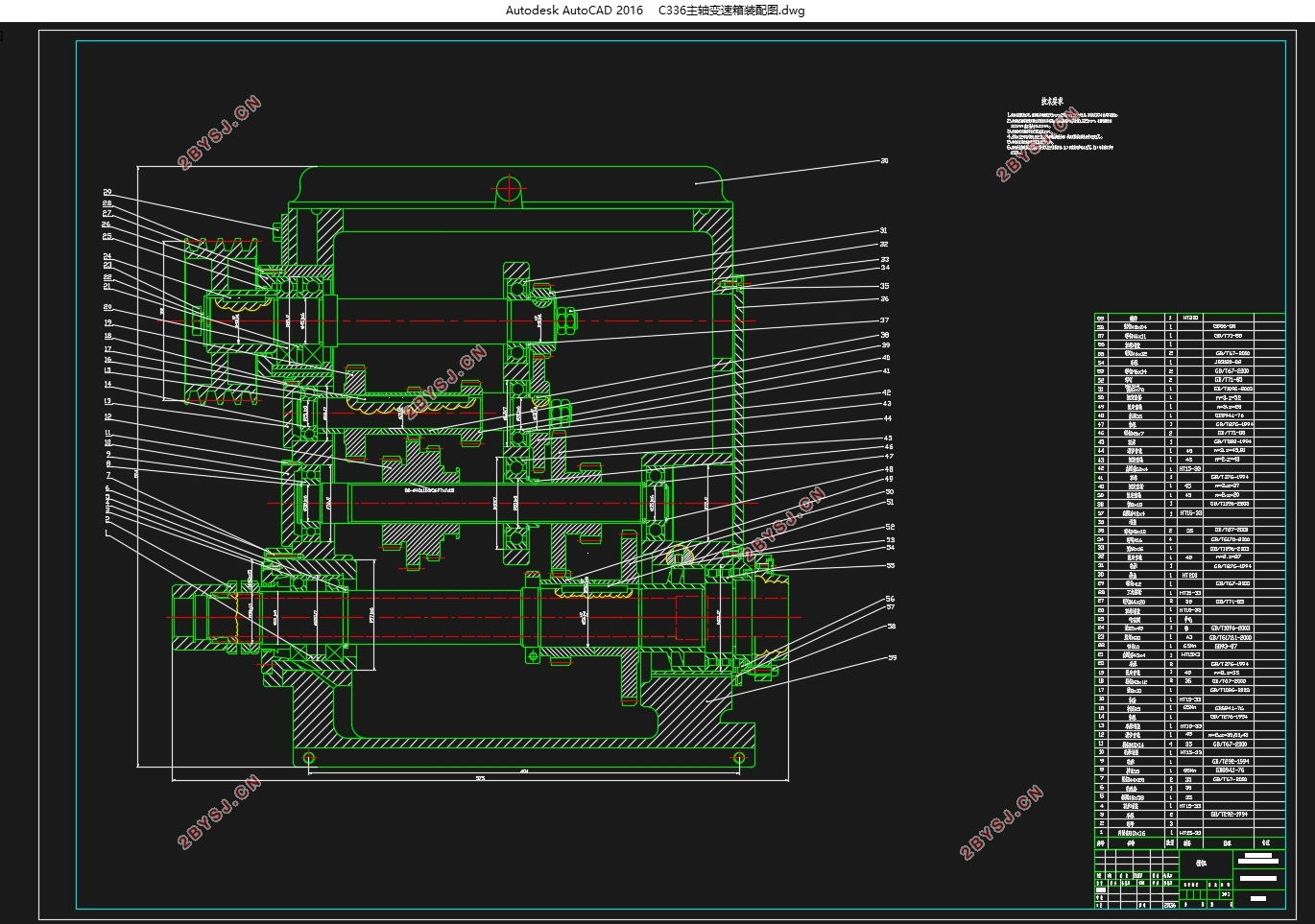Select the 技术要求 heading above the notes
This screenshot has width=1315, height=924.
pyautogui.click(x=1052, y=100)
